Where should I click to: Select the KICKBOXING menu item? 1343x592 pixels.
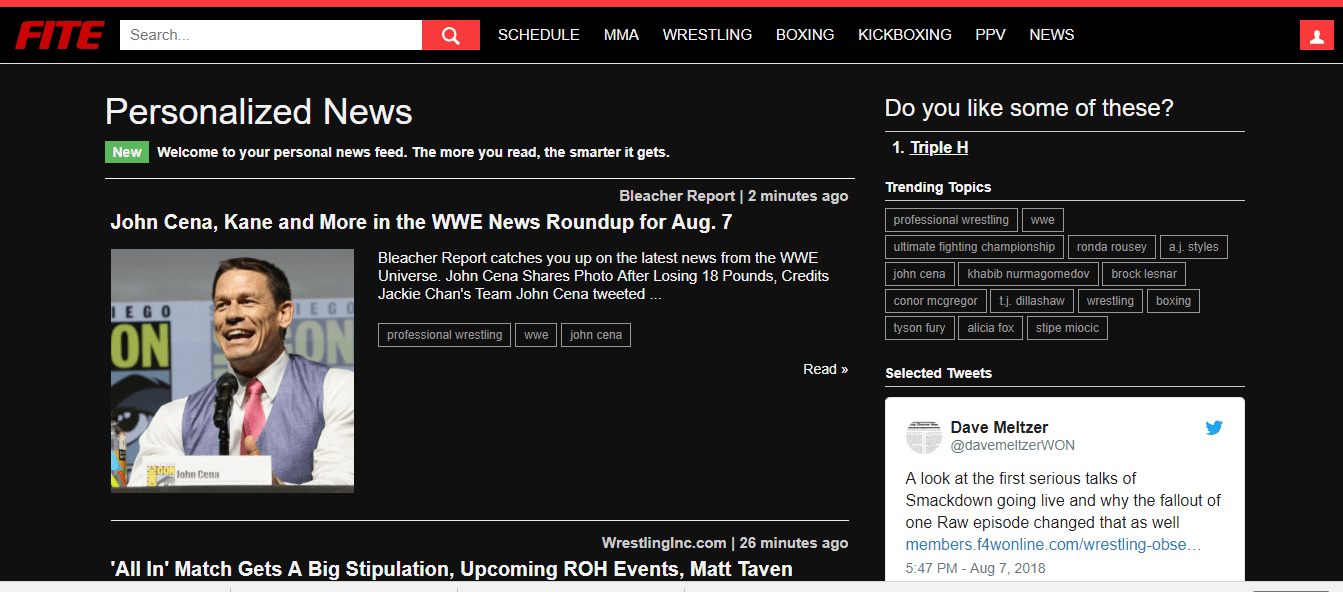point(904,35)
